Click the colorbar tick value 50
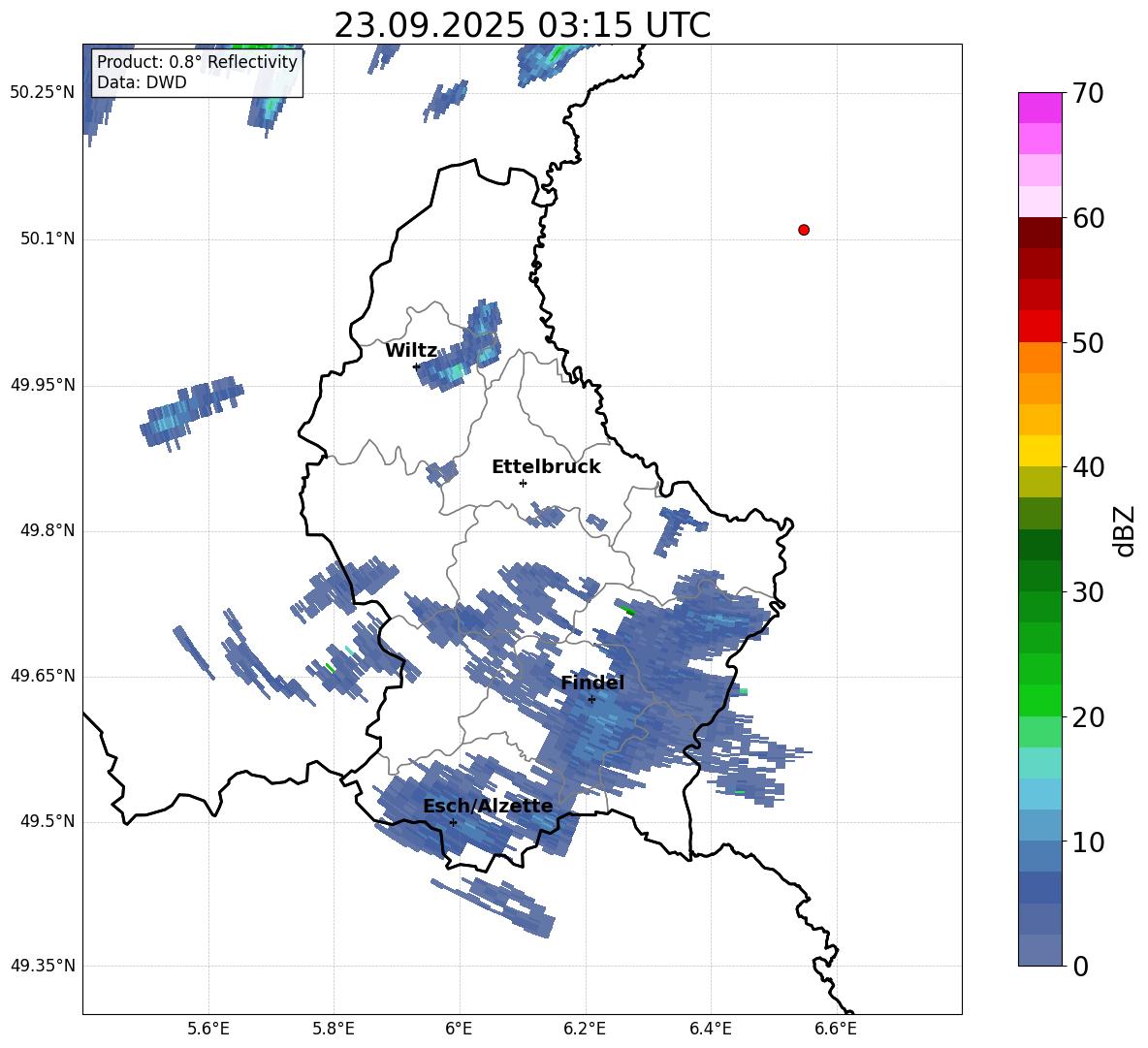Image resolution: width=1148 pixels, height=1048 pixels. [1088, 342]
